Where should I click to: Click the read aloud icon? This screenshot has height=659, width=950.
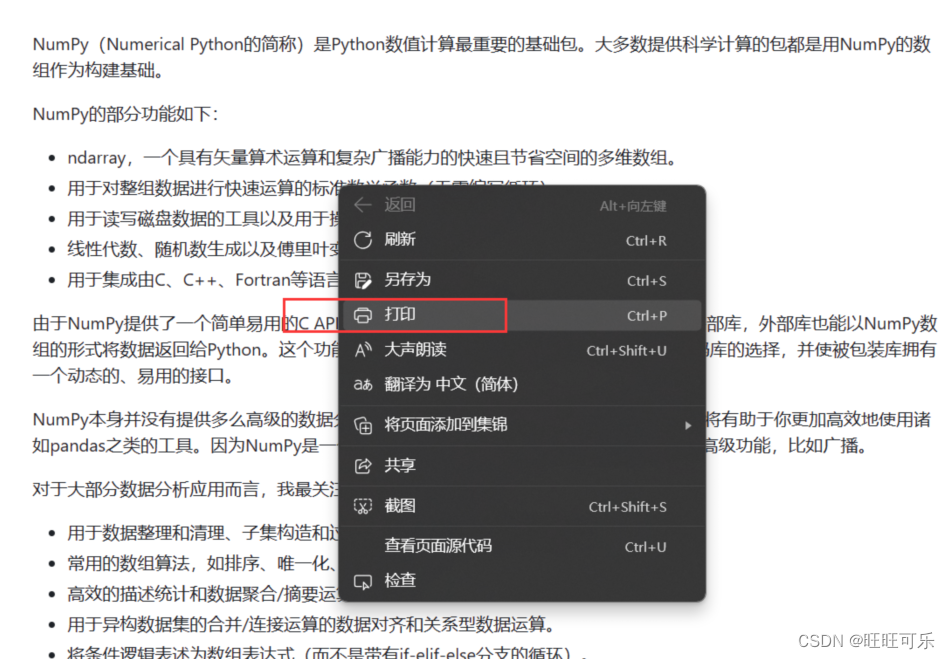pos(363,350)
